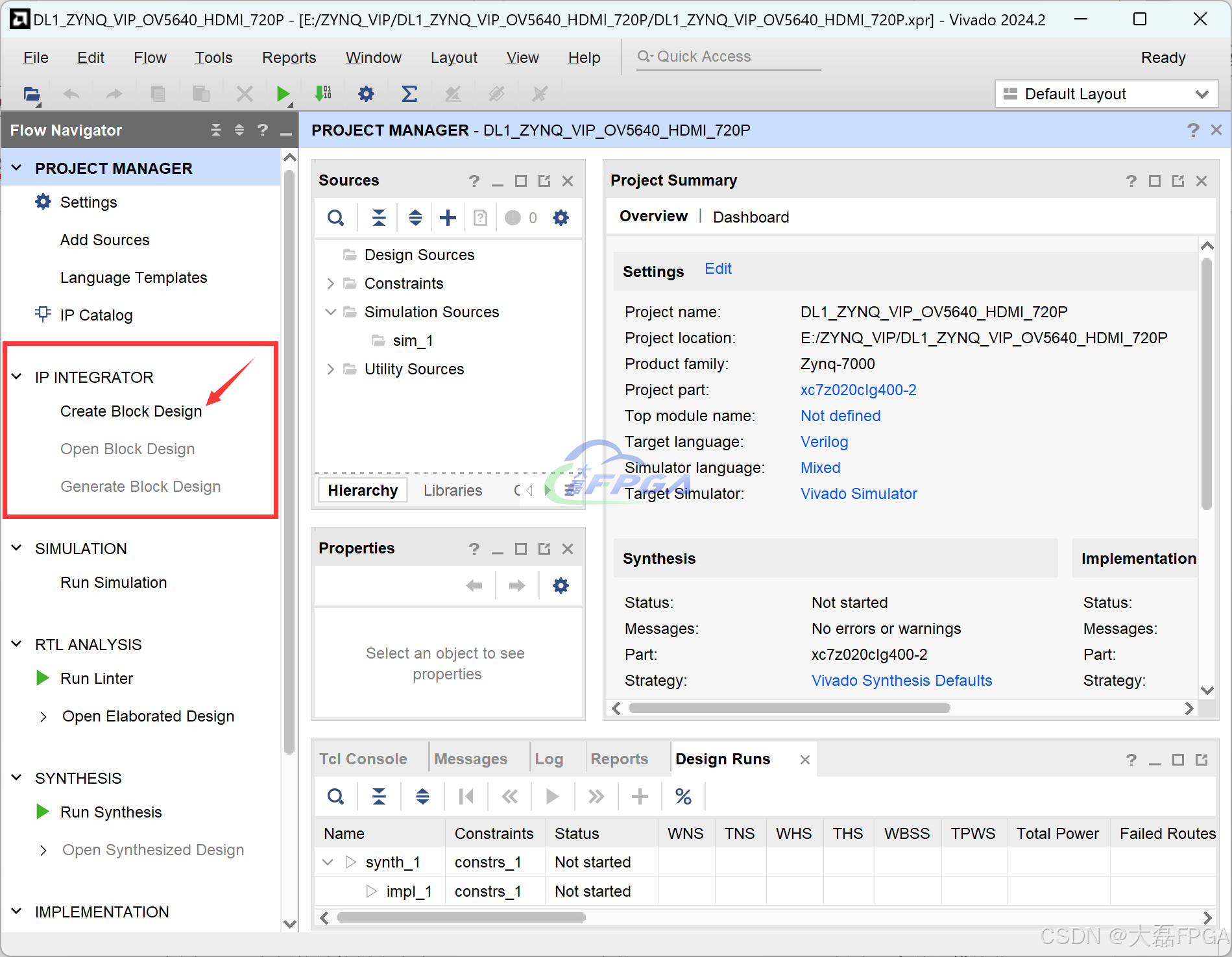The width and height of the screenshot is (1232, 957).
Task: Collapse the PROJECT MANAGER section
Action: 17,168
